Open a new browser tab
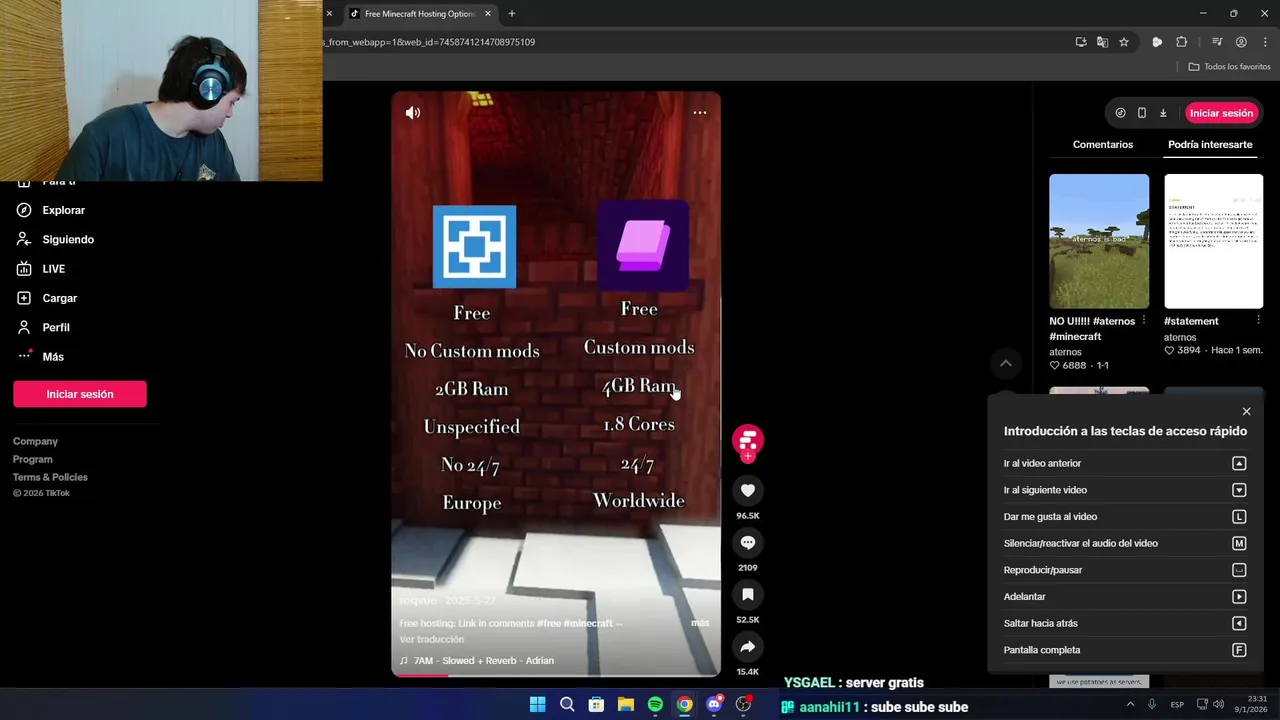Viewport: 1280px width, 720px height. 512,14
